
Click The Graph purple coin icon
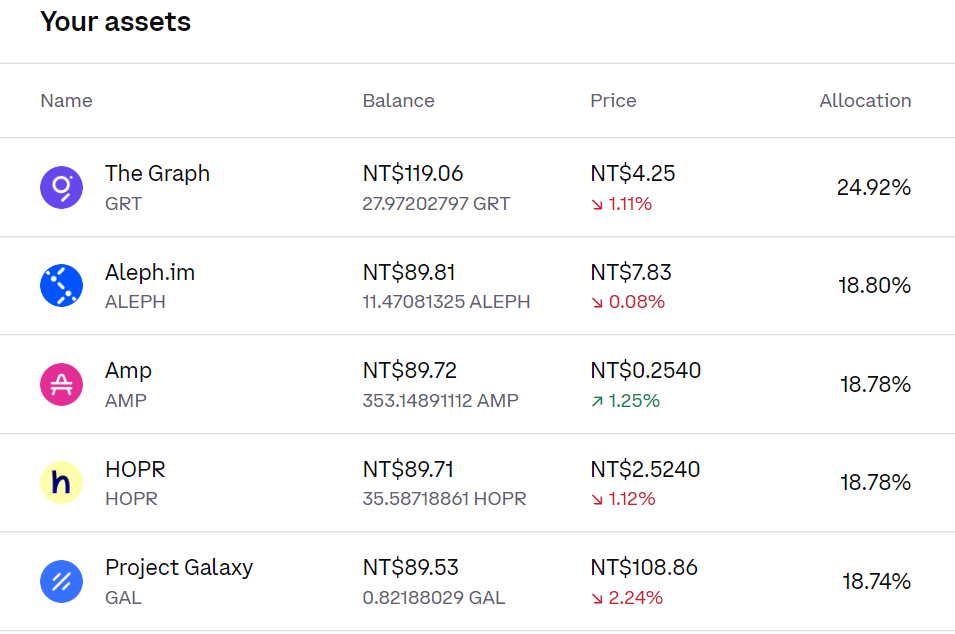pos(62,188)
